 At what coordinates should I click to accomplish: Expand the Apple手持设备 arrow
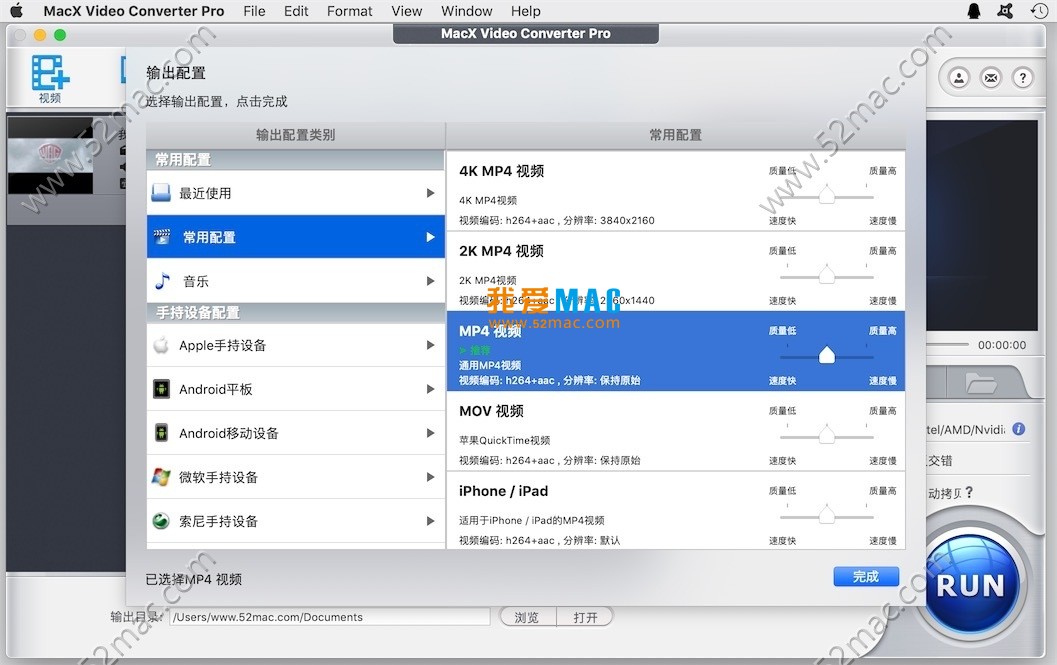point(430,345)
